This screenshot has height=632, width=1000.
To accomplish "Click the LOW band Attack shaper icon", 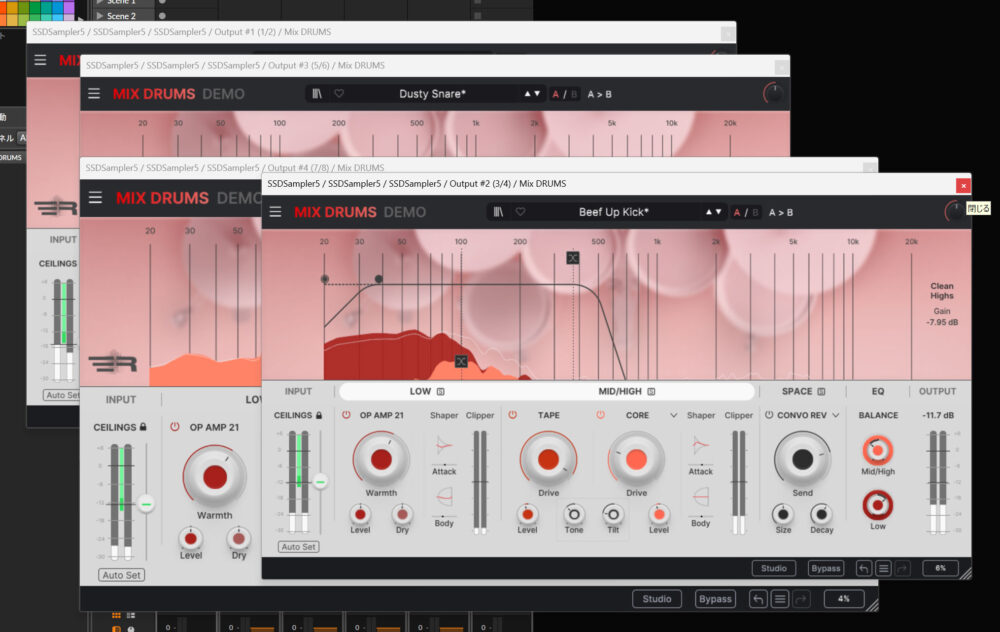I will pos(444,446).
